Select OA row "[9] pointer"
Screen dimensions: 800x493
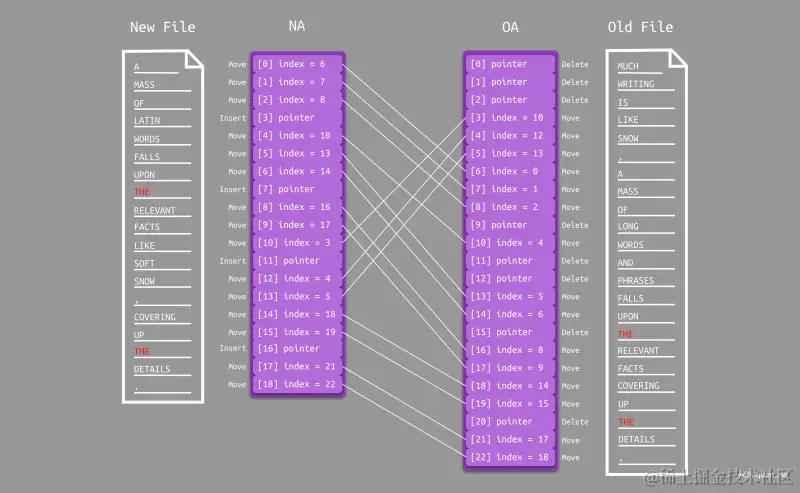(510, 225)
